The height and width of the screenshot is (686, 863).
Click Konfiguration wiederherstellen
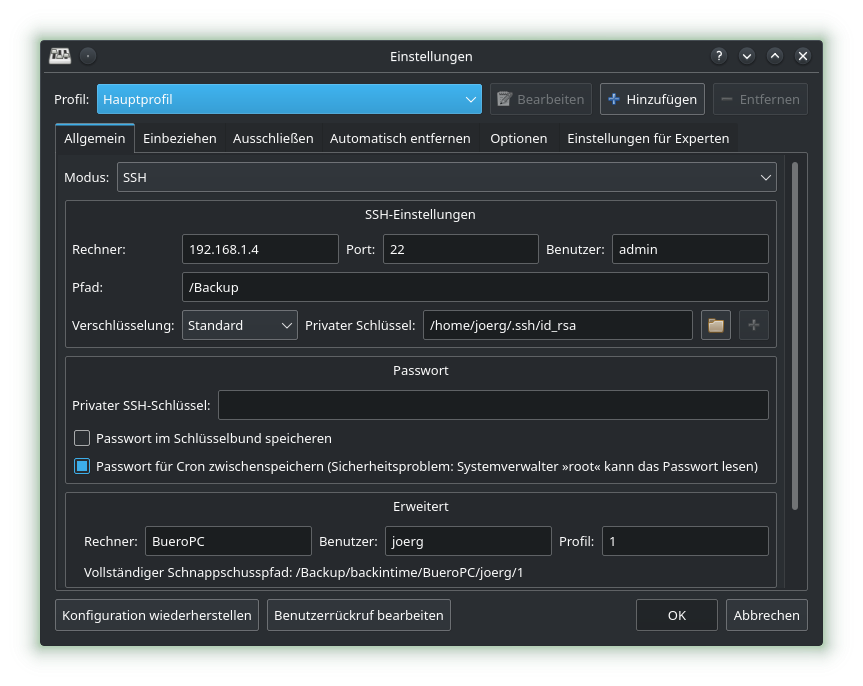click(156, 615)
